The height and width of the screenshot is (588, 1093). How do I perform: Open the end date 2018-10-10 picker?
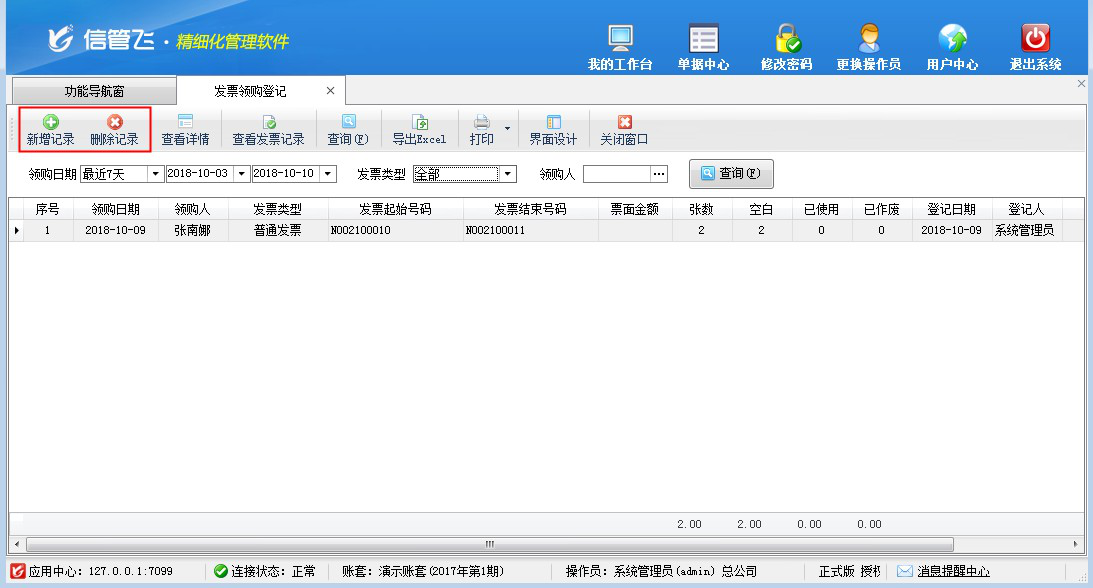click(x=328, y=174)
